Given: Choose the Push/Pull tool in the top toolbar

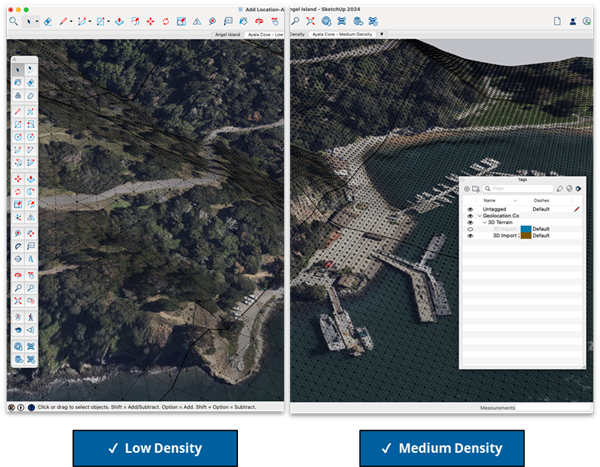Looking at the screenshot, I should [120, 20].
